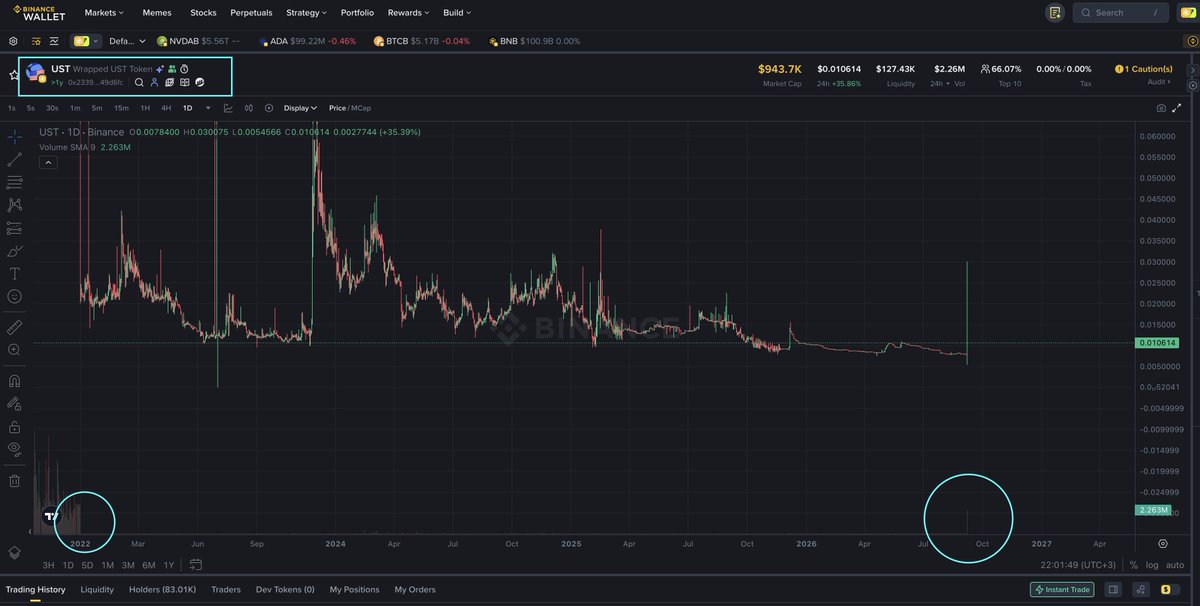Select the crosshair cursor tool
1200x606 pixels.
point(14,136)
